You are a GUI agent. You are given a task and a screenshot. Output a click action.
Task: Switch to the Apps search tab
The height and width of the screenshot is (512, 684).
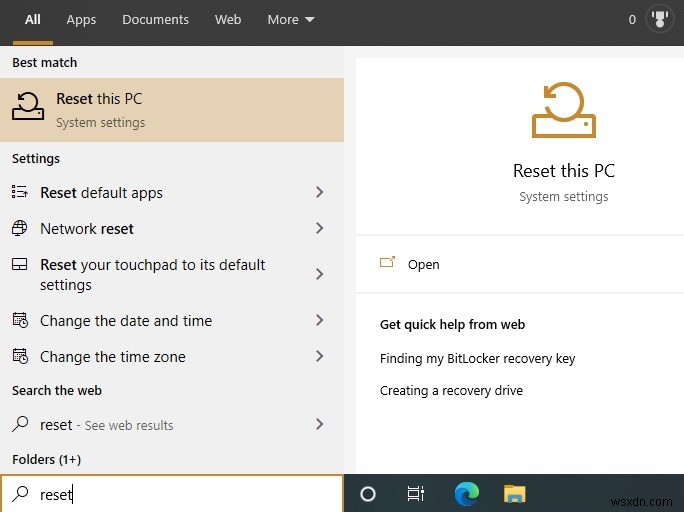click(81, 20)
